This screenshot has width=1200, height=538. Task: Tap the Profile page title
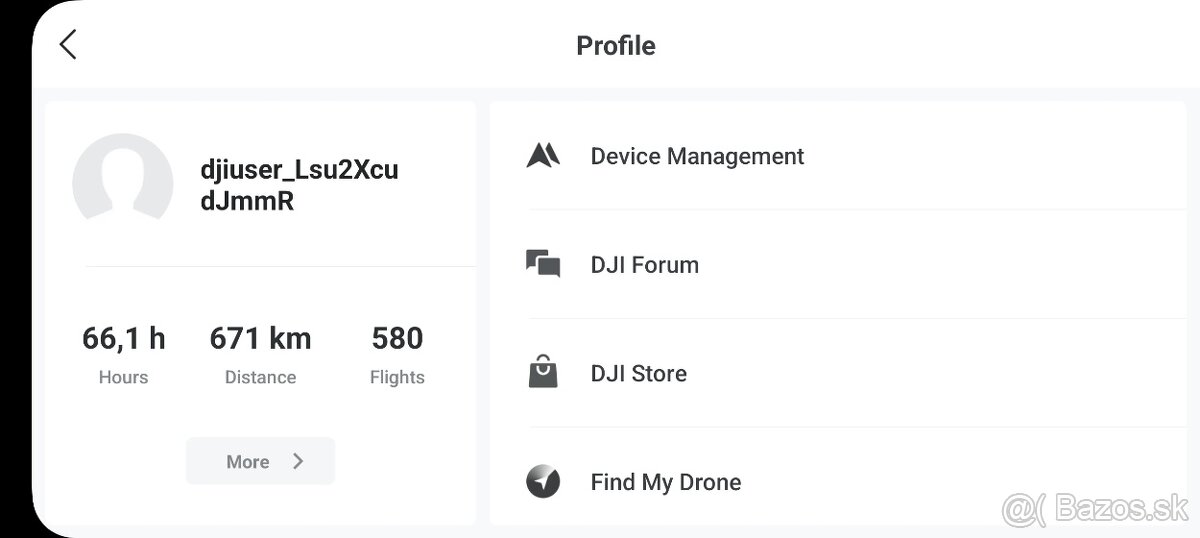(x=616, y=46)
